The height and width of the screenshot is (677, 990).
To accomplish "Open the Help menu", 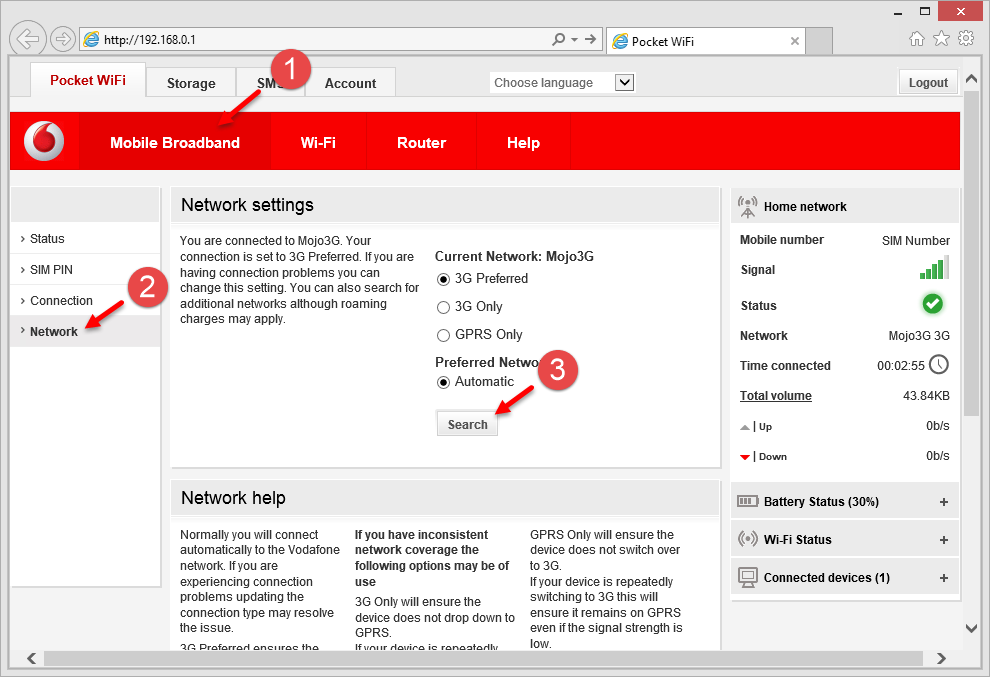I will (x=523, y=143).
